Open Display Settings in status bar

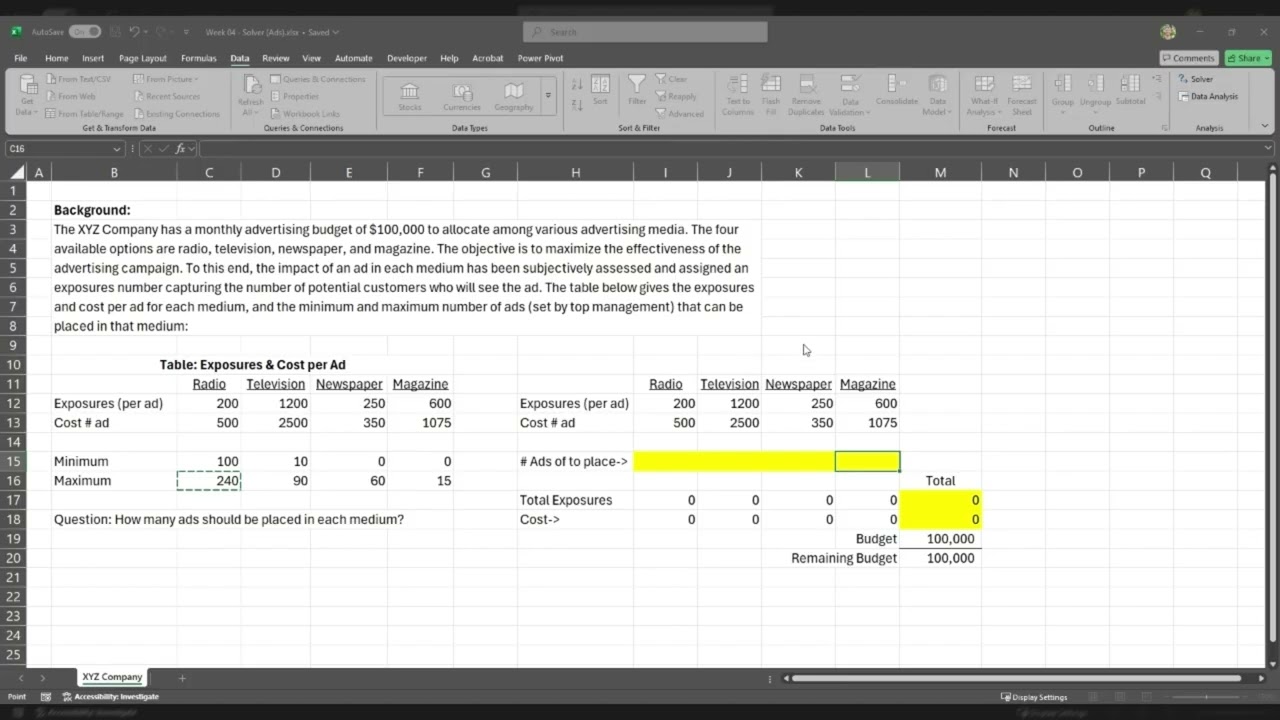pos(1034,697)
